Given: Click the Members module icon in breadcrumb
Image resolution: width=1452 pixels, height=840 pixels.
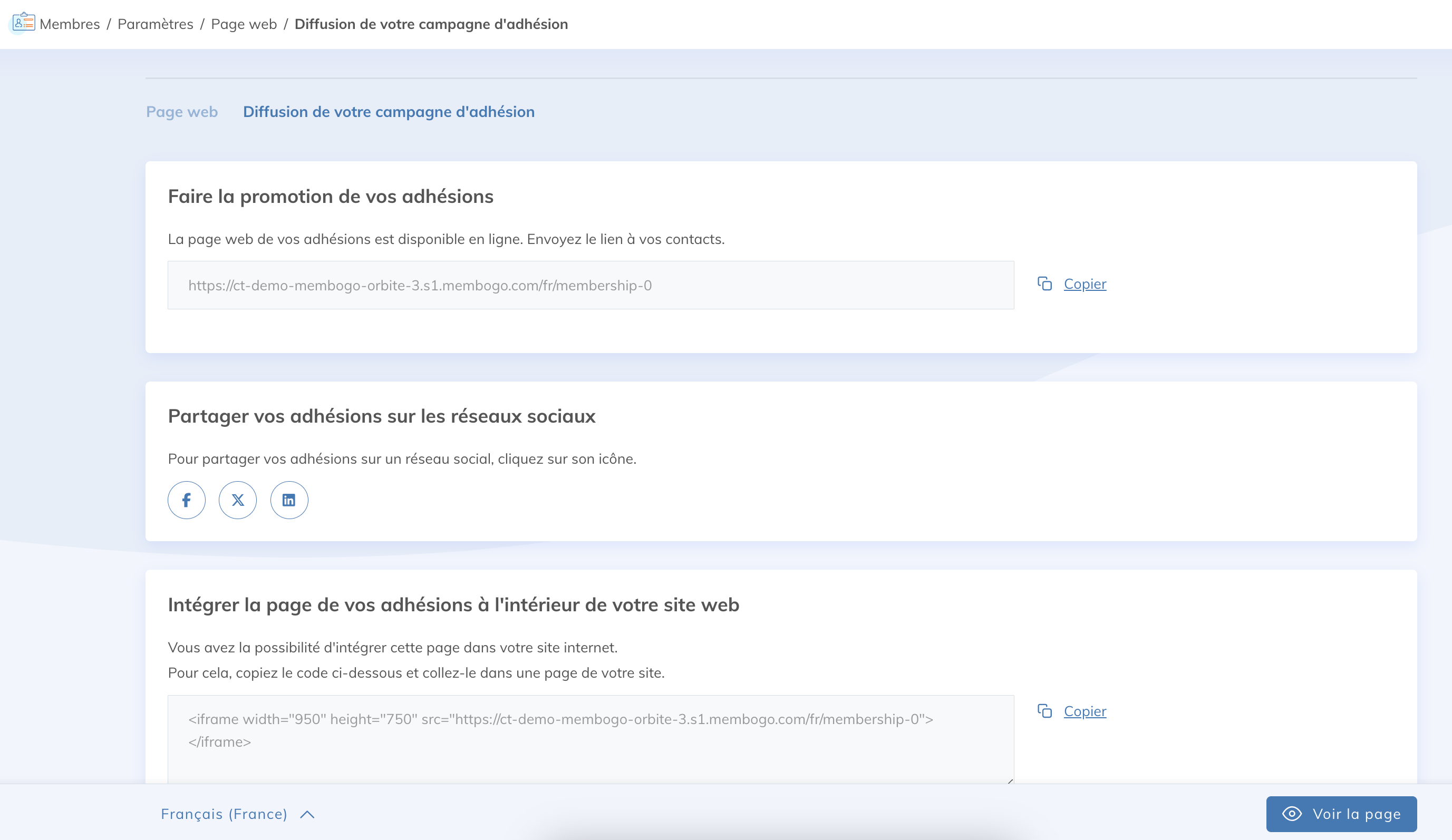Looking at the screenshot, I should [x=24, y=23].
